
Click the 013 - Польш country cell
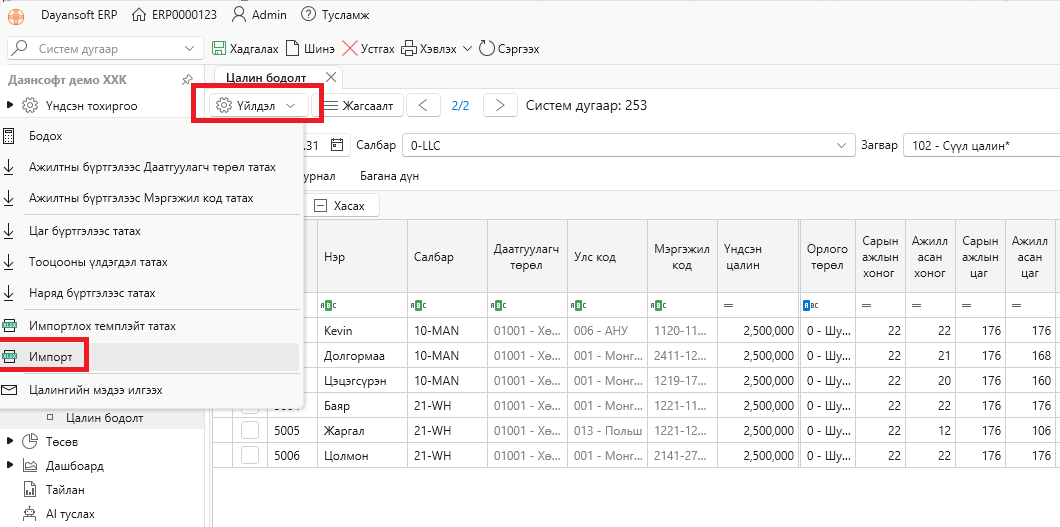tap(607, 430)
